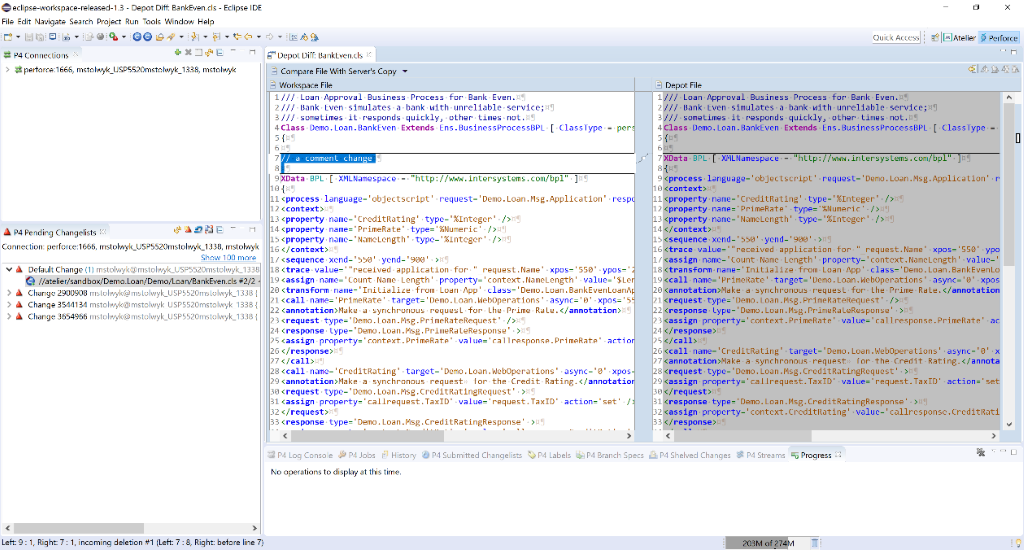Open the Project menu
Screen dimensions: 1024x550
pyautogui.click(x=109, y=22)
